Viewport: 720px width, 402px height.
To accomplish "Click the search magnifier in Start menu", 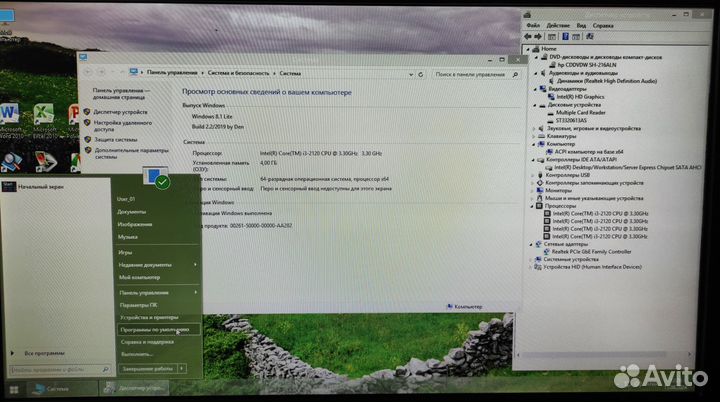I will pyautogui.click(x=105, y=369).
